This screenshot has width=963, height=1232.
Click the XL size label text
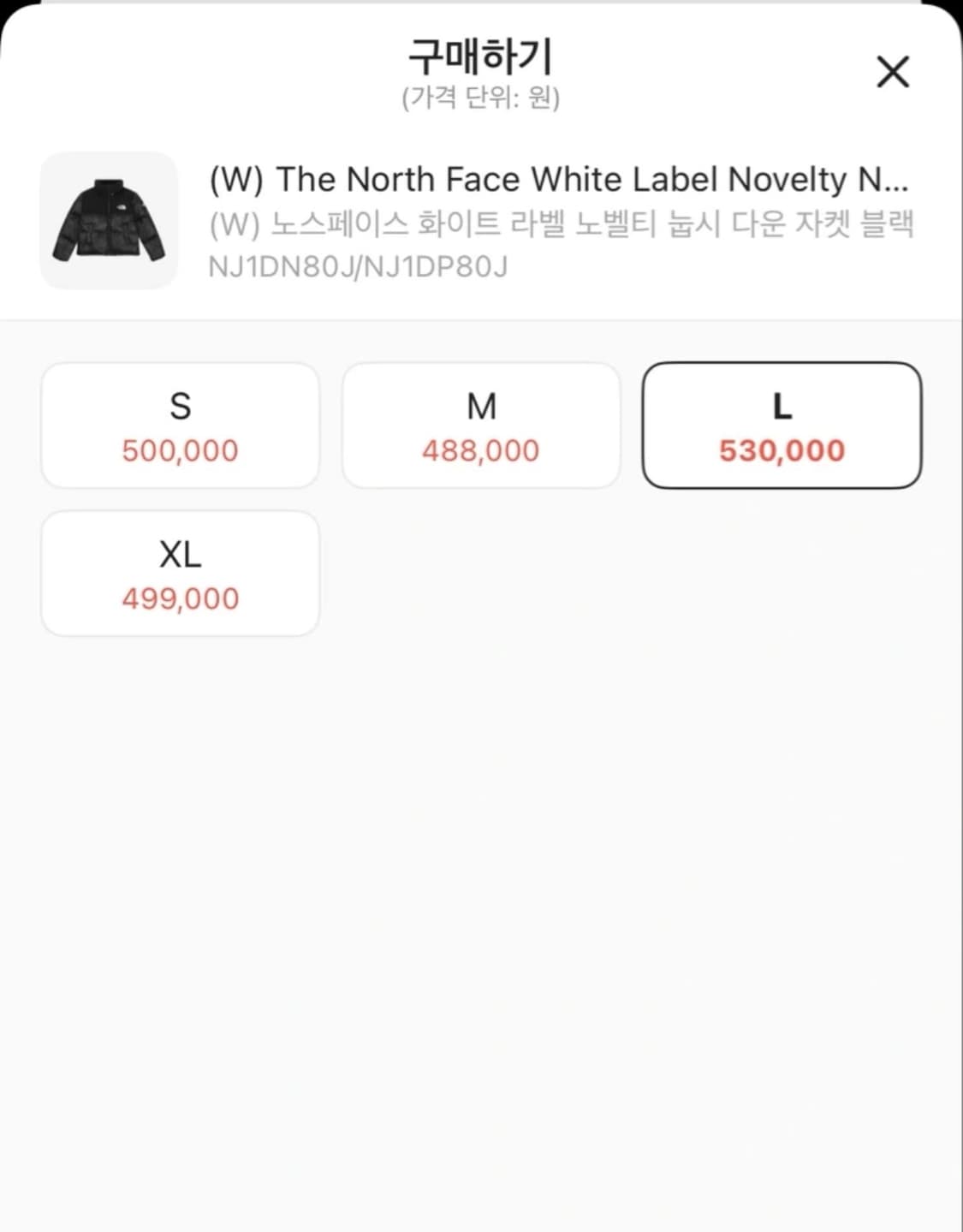click(180, 555)
